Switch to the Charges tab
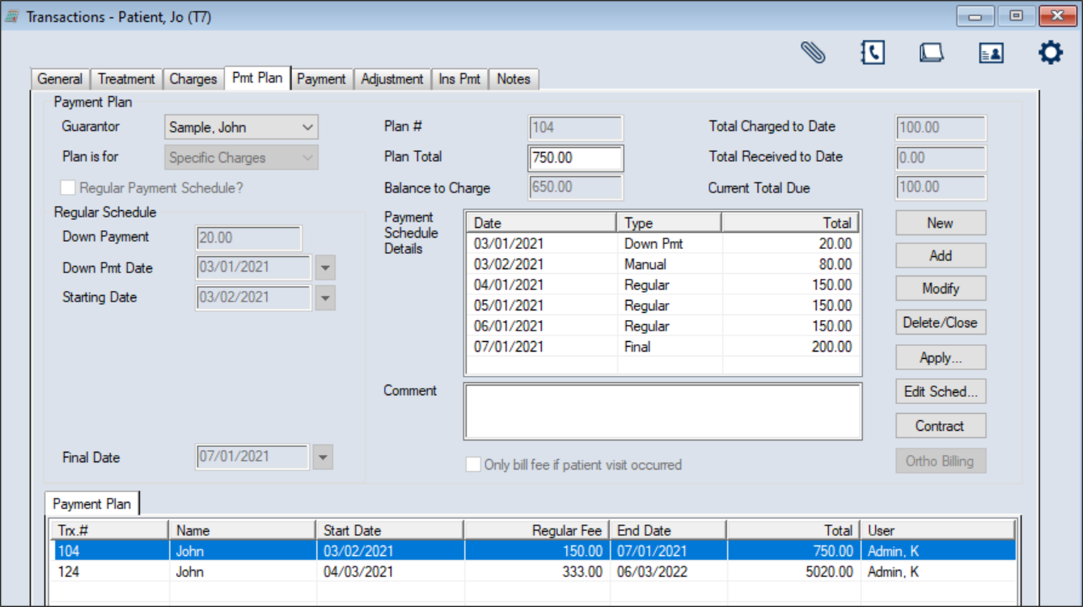Screen dimensions: 1083x607 tap(193, 79)
